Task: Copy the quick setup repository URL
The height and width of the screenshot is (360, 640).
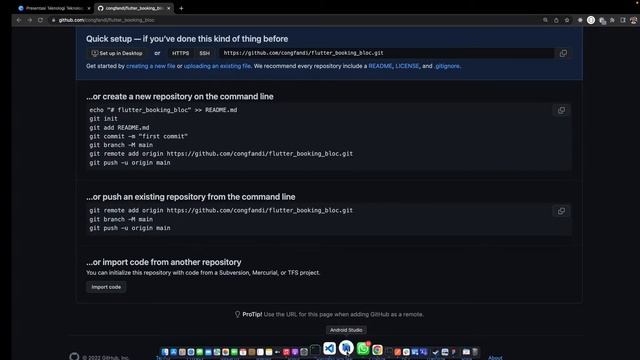Action: [563, 53]
